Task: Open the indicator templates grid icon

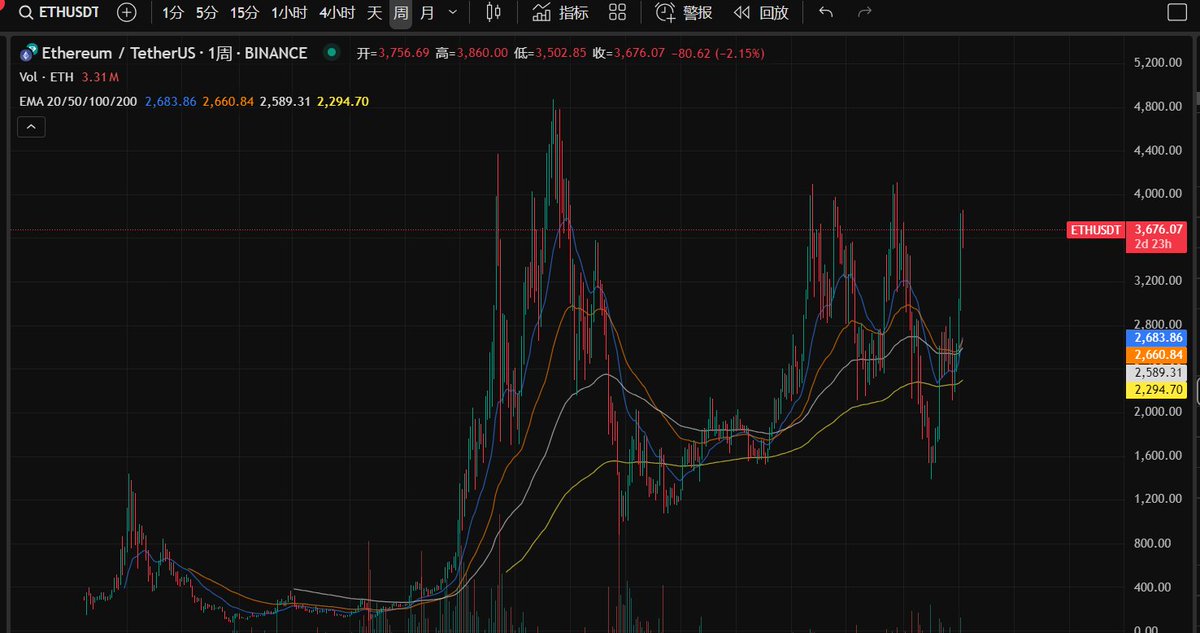Action: (618, 13)
